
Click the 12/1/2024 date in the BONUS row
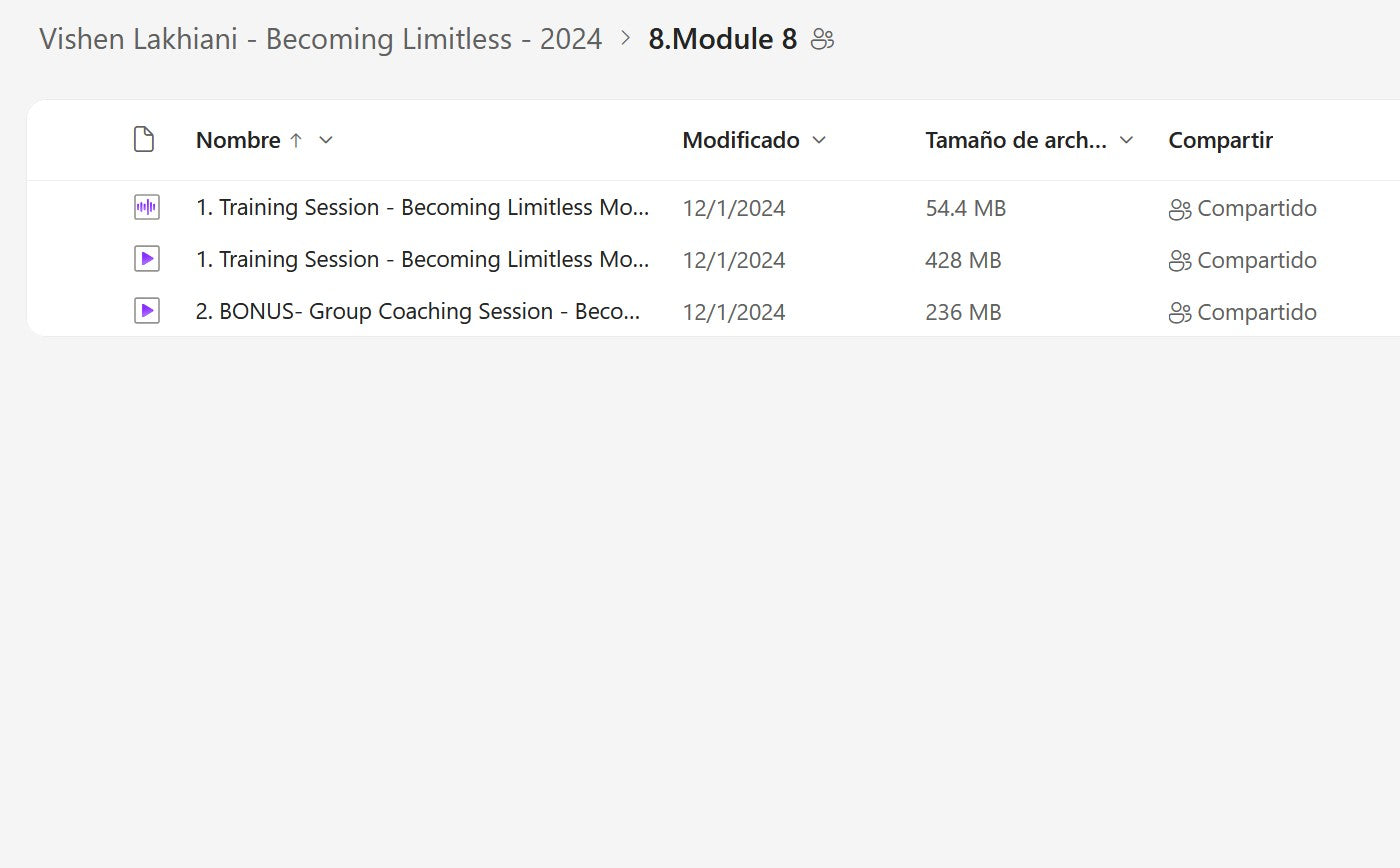click(x=733, y=313)
